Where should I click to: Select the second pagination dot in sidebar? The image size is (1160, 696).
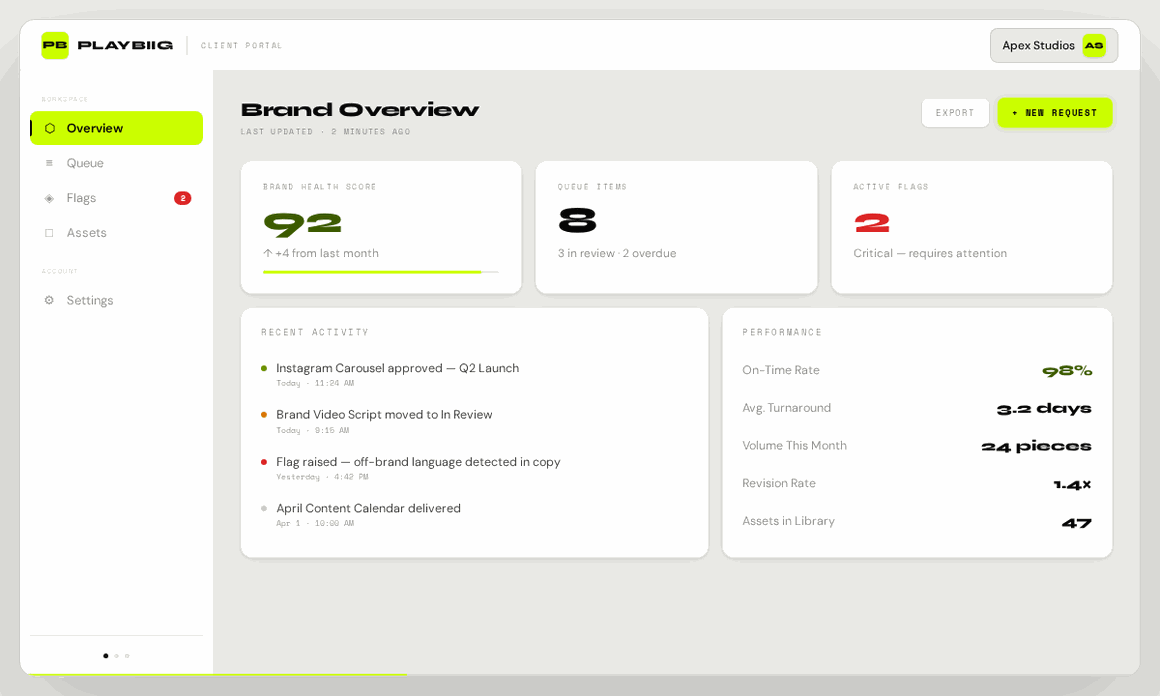tap(116, 656)
